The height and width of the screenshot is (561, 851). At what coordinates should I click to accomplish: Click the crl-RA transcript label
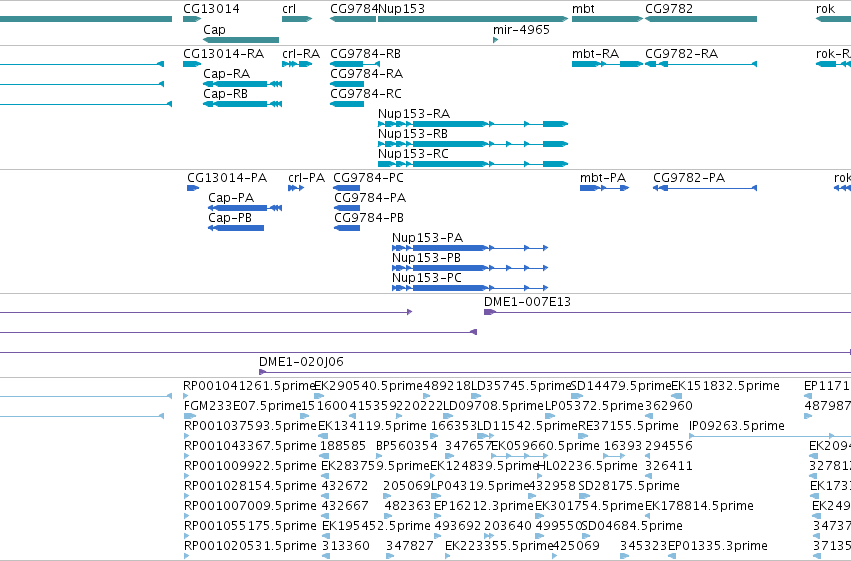(301, 54)
